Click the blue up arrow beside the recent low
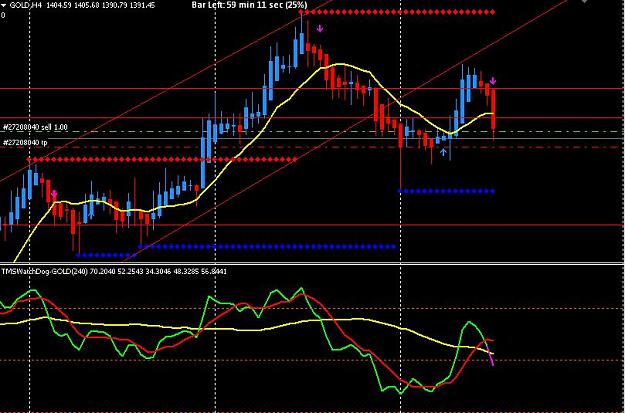625x413 pixels. pyautogui.click(x=443, y=152)
